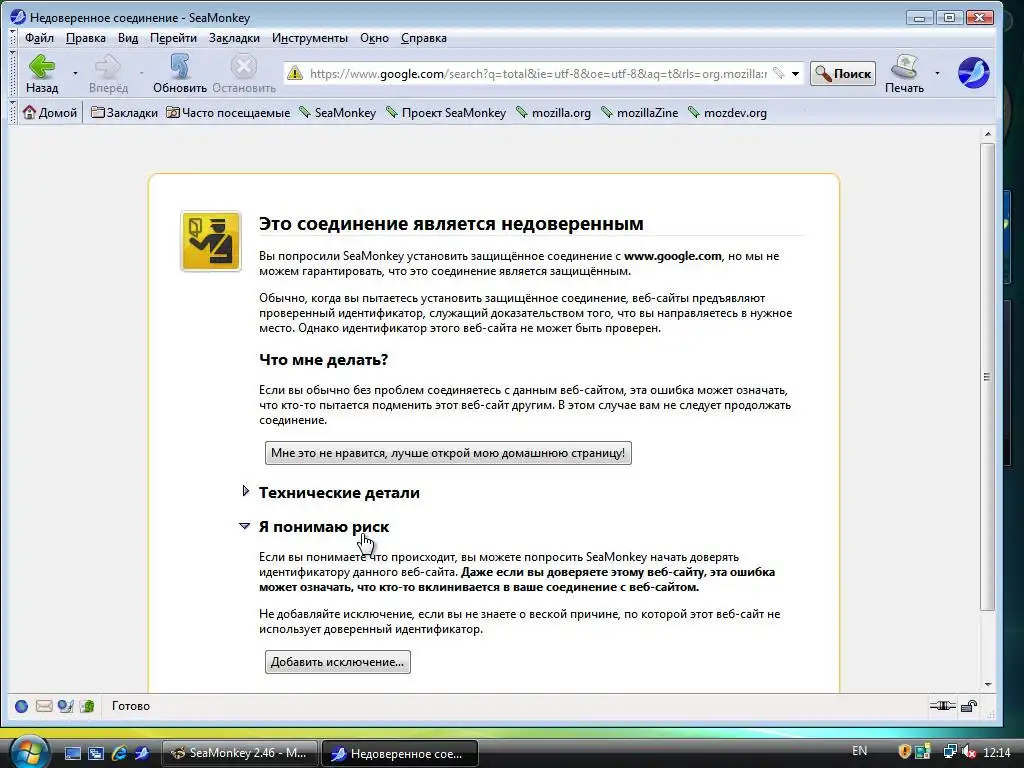This screenshot has height=768, width=1024.
Task: Open the mozilla.org bookmark
Action: click(x=553, y=113)
